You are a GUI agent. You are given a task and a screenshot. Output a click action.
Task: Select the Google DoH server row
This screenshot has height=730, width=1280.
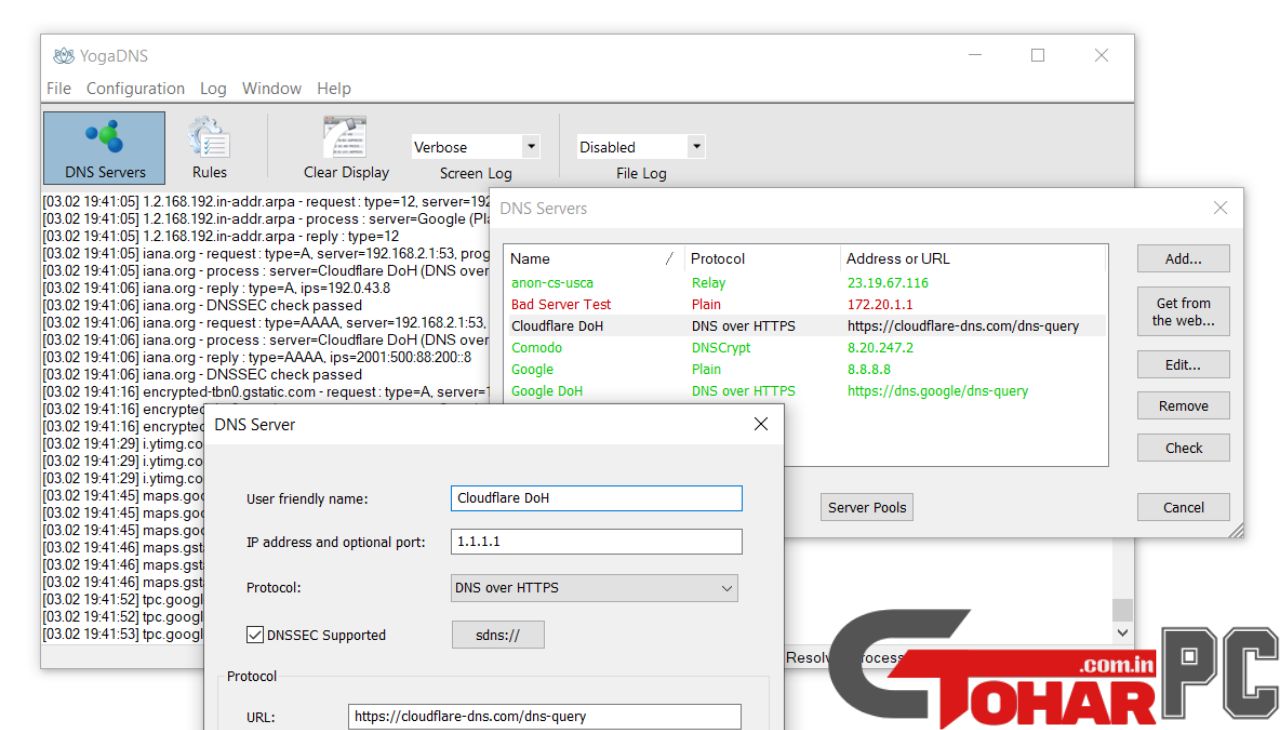pyautogui.click(x=805, y=391)
